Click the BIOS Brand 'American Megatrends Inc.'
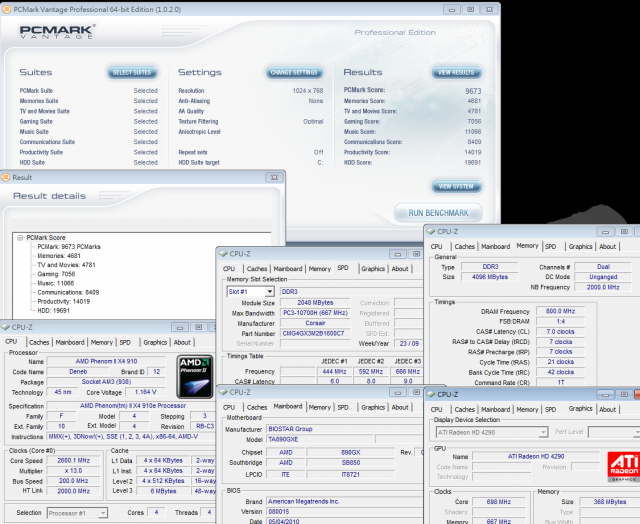640x524 pixels. click(344, 501)
